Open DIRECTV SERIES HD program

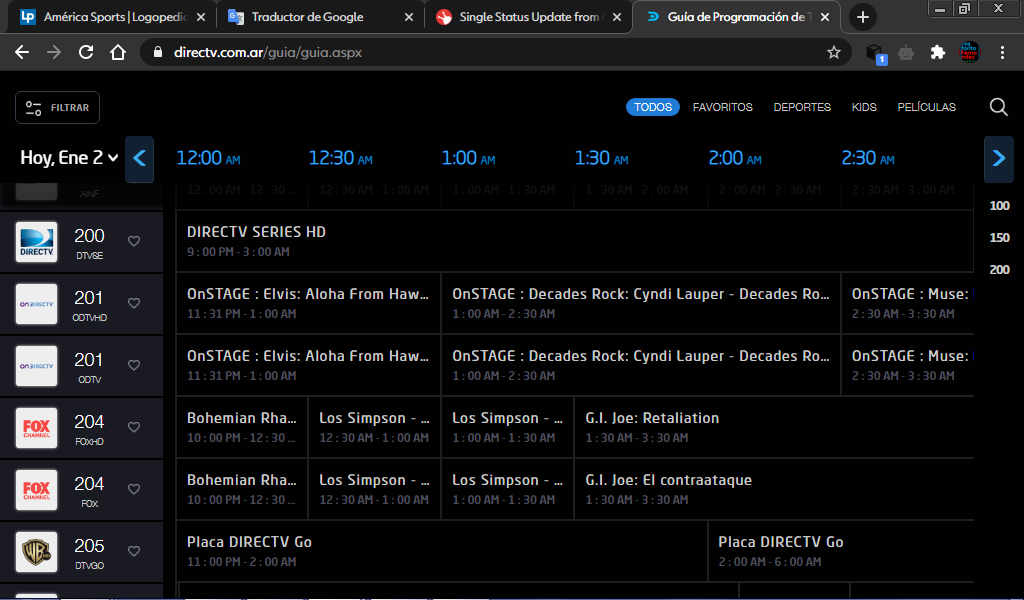click(575, 241)
